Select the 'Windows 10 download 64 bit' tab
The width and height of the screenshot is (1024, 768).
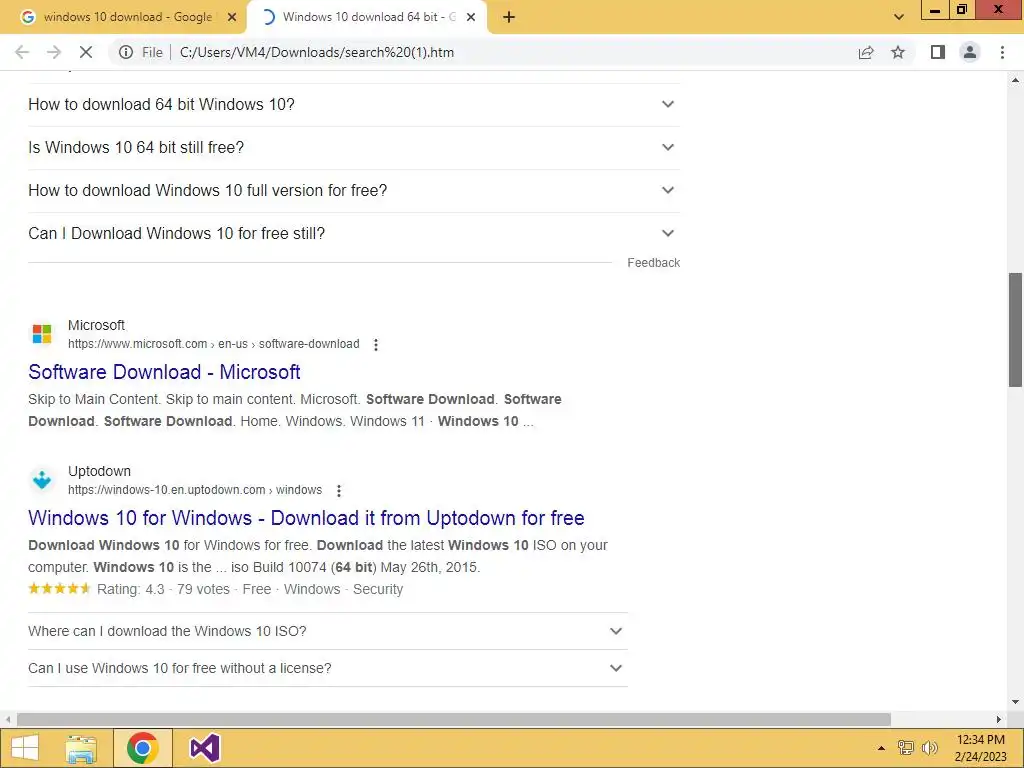coord(366,18)
